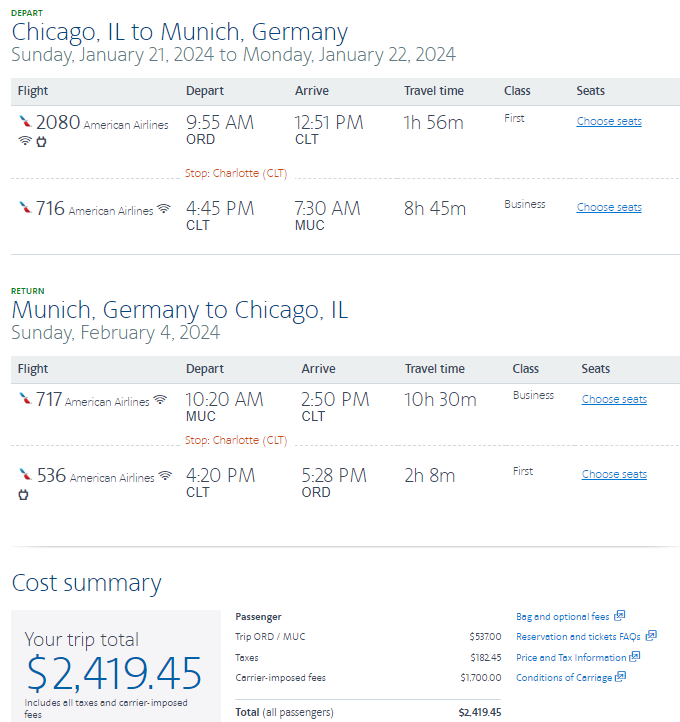
Task: Click the Wi-Fi icon beside flight 716
Action: (164, 209)
